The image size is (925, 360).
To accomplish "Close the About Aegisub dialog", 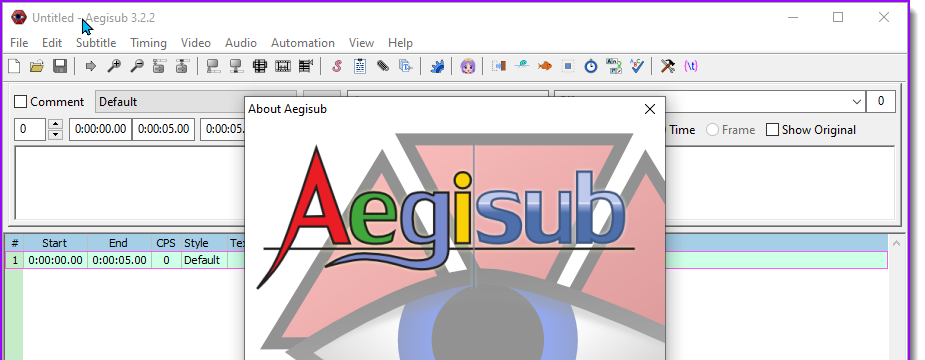I will pos(650,109).
